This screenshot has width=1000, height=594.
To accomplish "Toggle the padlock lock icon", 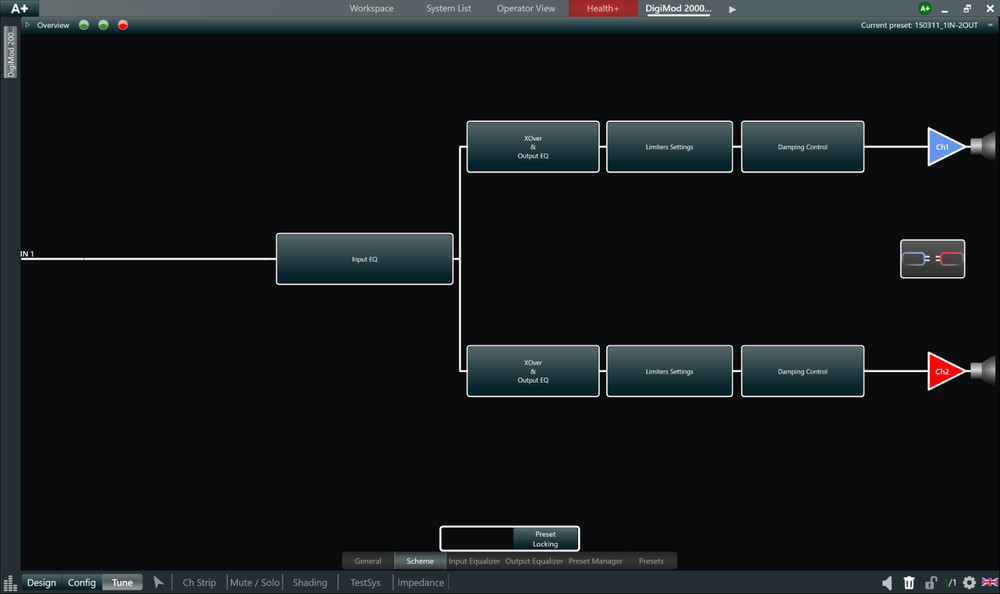I will (x=930, y=583).
